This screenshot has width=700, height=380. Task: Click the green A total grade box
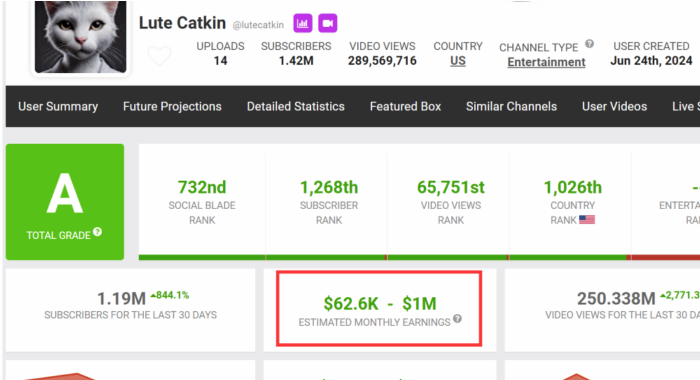[x=65, y=202]
